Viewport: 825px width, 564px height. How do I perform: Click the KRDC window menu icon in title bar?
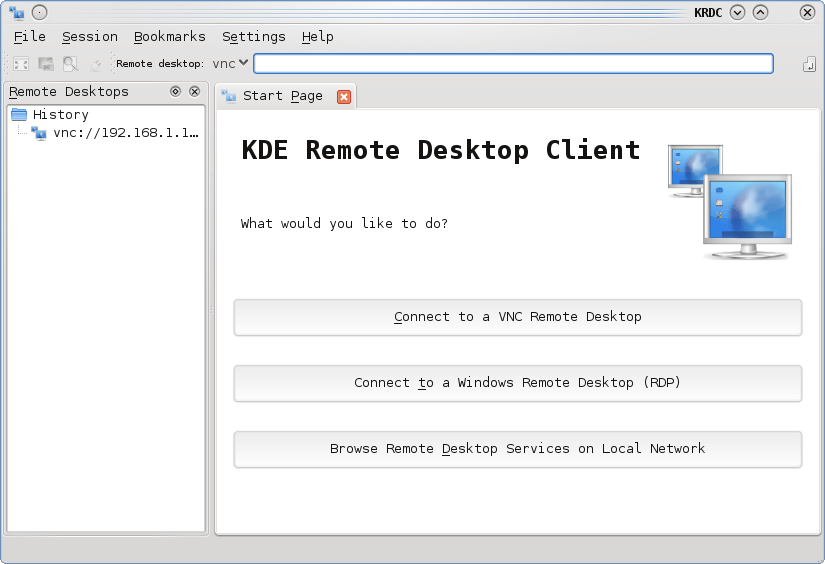click(x=16, y=12)
